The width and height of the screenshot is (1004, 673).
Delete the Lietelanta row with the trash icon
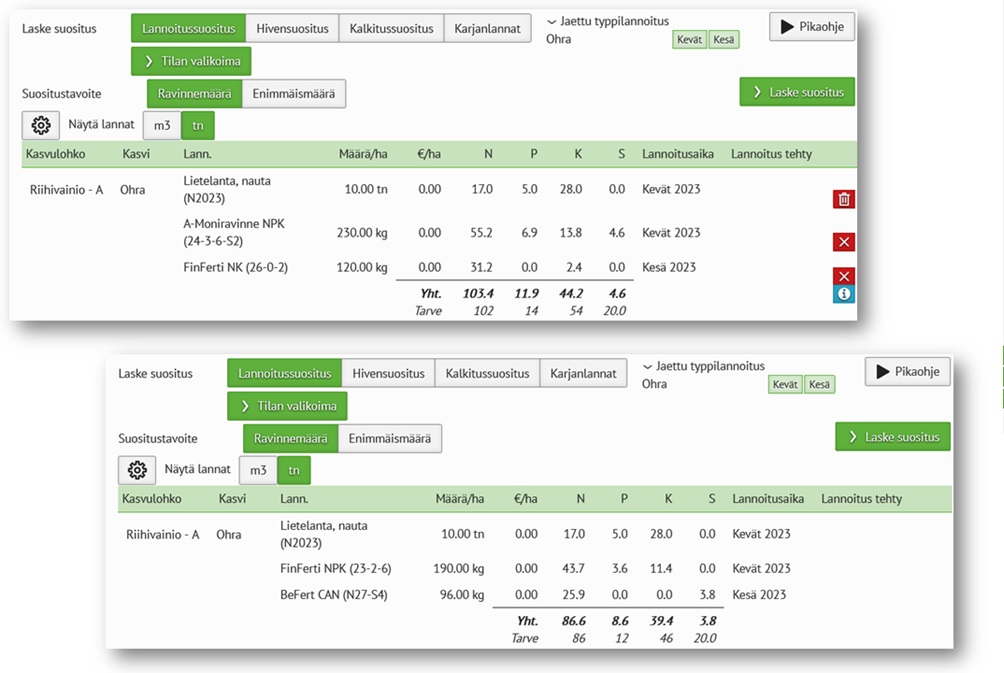tap(843, 199)
